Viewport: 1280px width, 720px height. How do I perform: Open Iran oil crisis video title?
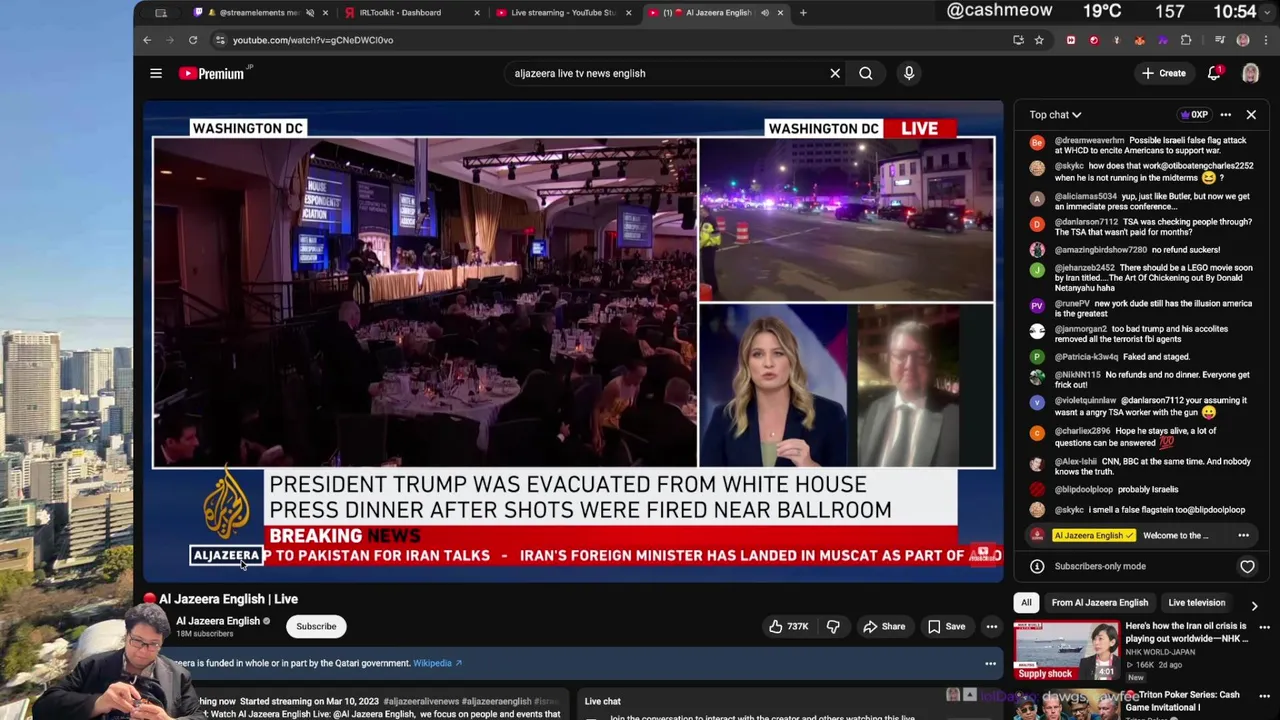click(x=1186, y=632)
